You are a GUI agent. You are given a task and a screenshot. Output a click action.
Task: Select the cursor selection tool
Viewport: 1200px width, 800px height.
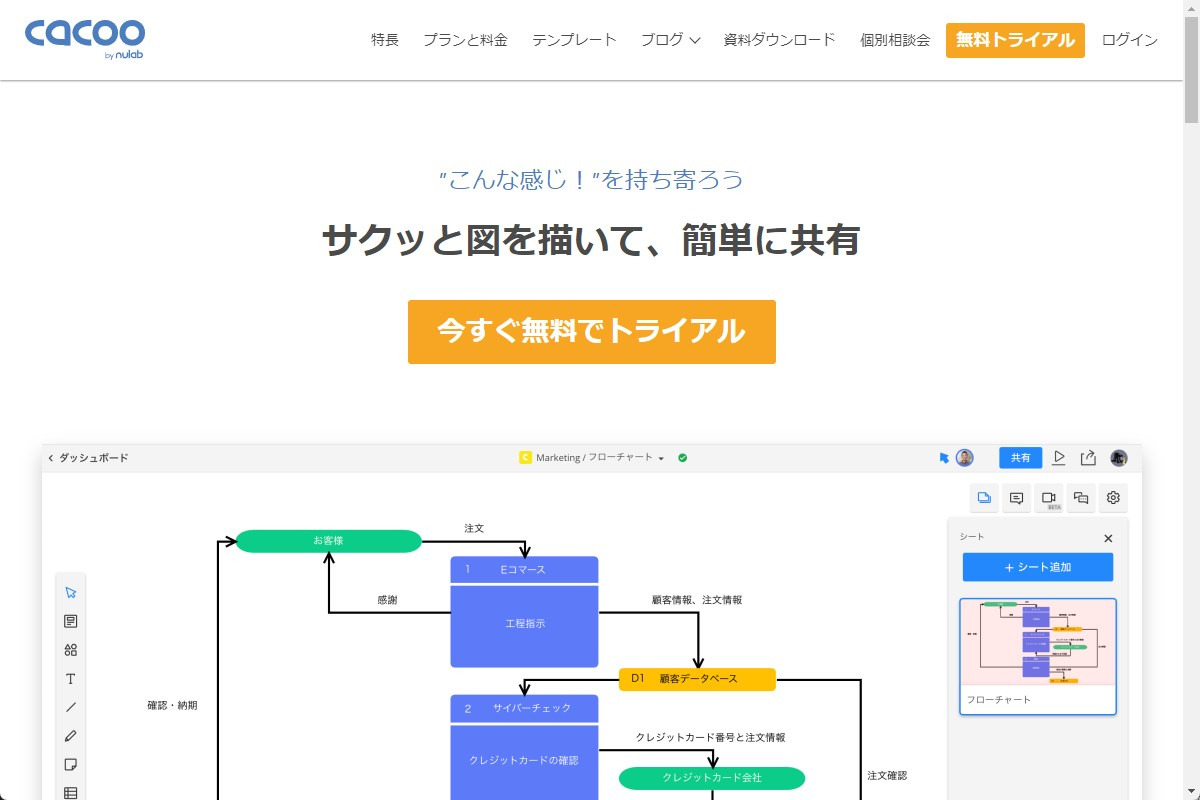tap(71, 591)
